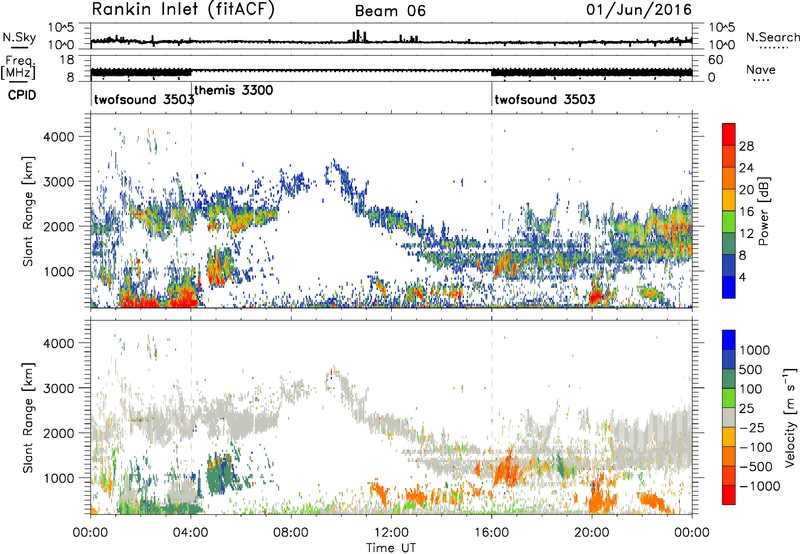The height and width of the screenshot is (554, 800).
Task: Click the '04:00' time axis label
Action: tap(191, 533)
